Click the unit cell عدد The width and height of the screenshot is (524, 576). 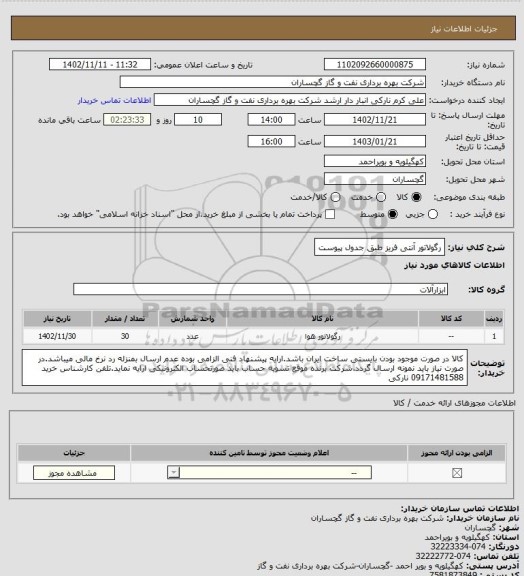(193, 336)
